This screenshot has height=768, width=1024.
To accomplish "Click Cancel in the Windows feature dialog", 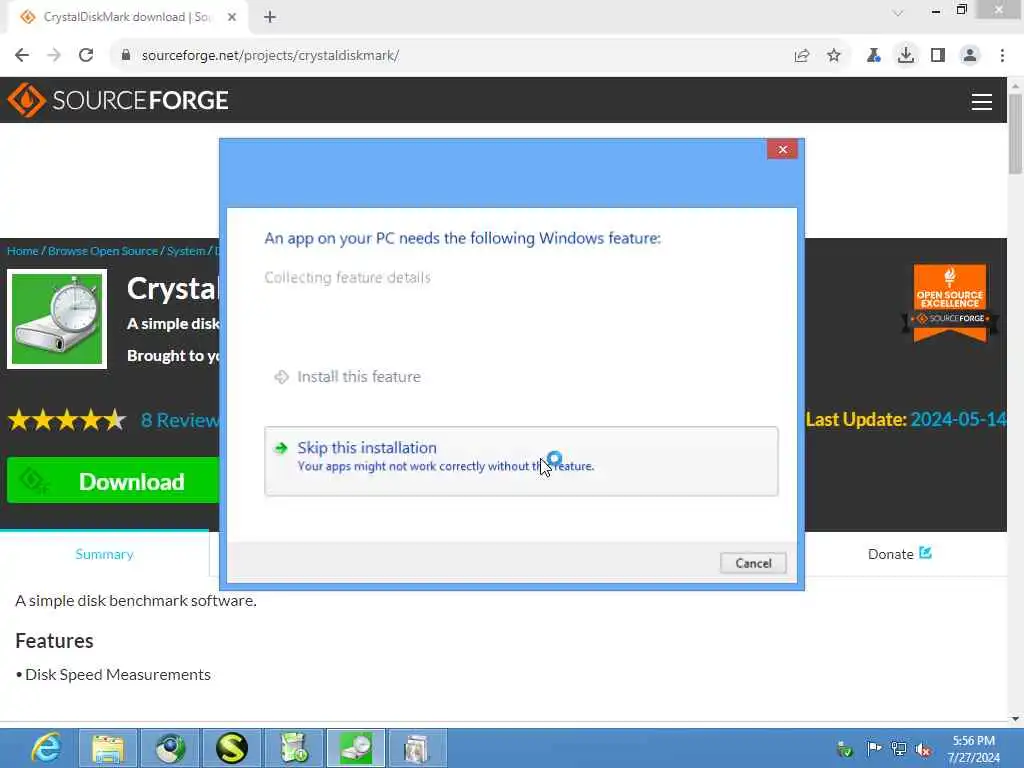I will point(753,563).
